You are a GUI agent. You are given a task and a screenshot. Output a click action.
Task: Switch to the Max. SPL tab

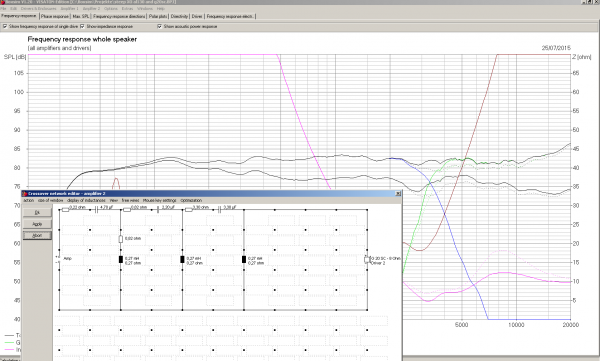click(81, 16)
